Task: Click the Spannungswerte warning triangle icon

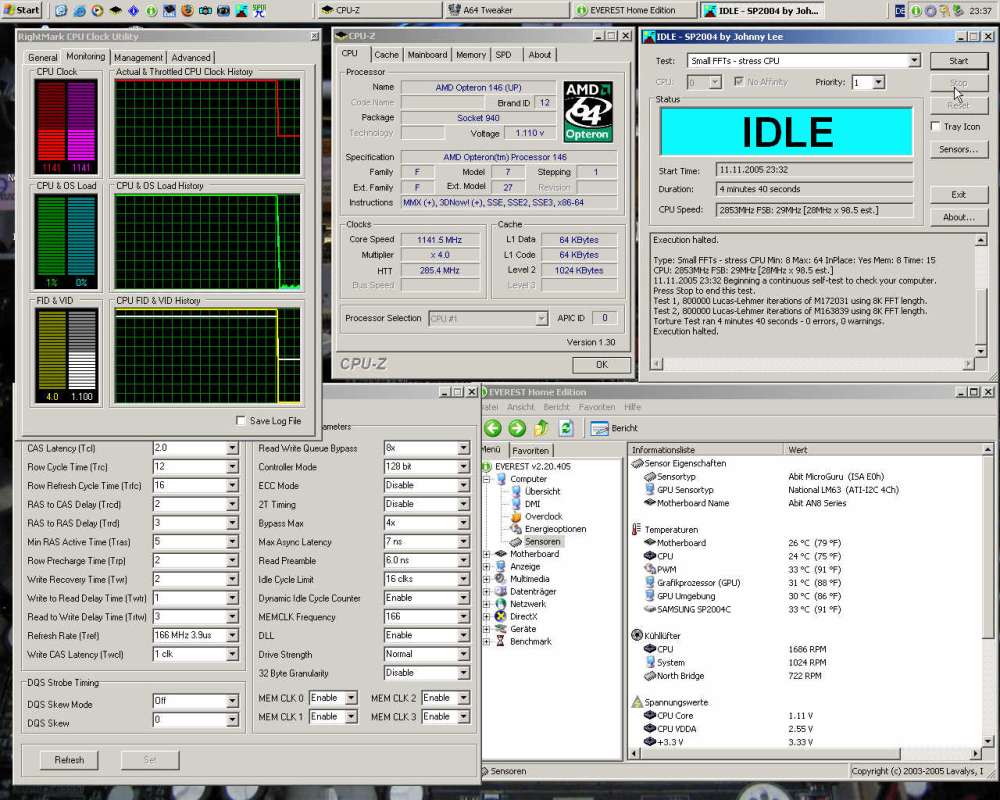Action: point(636,702)
